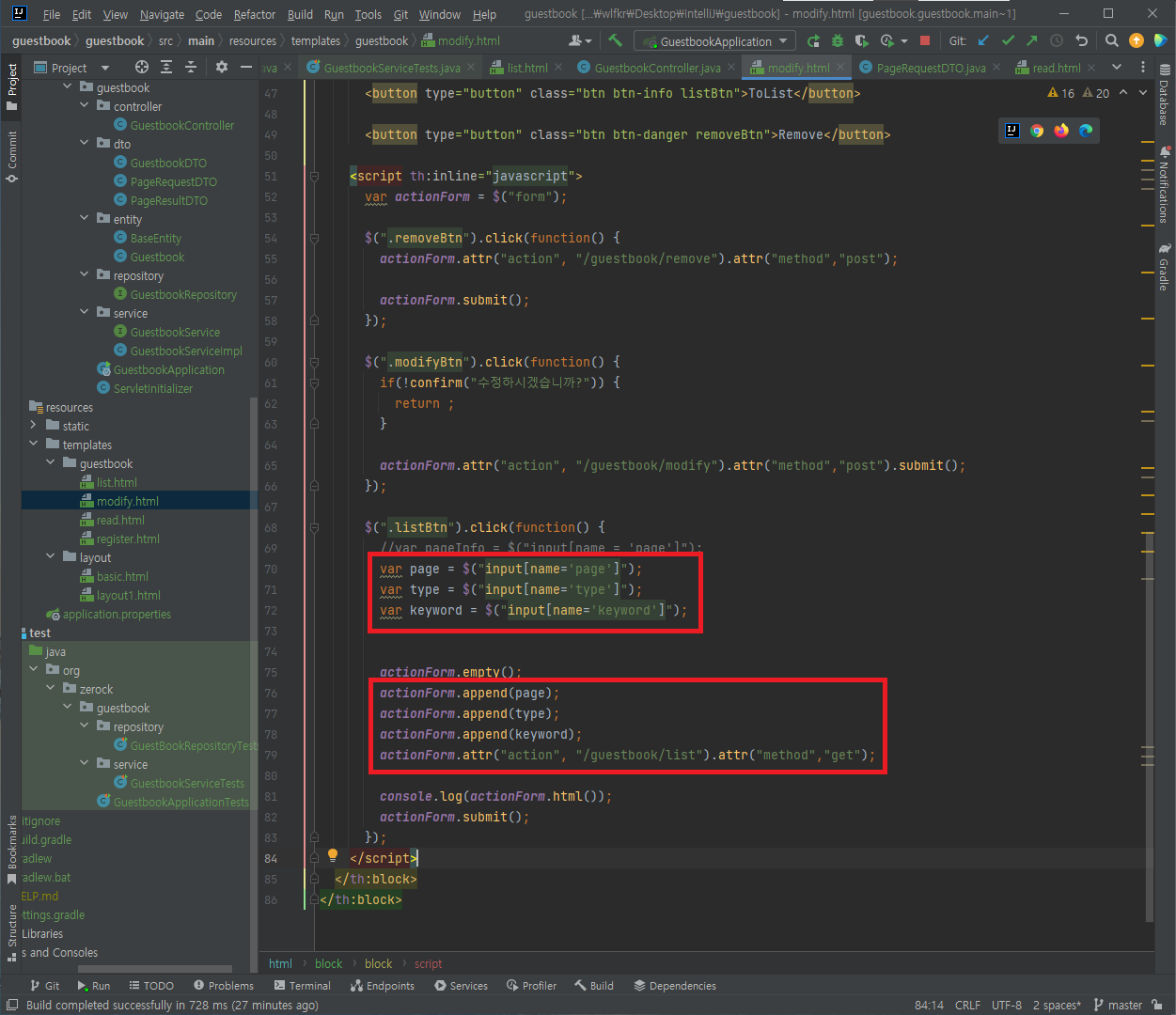Stop the running application
The width and height of the screenshot is (1176, 1015).
pos(925,40)
